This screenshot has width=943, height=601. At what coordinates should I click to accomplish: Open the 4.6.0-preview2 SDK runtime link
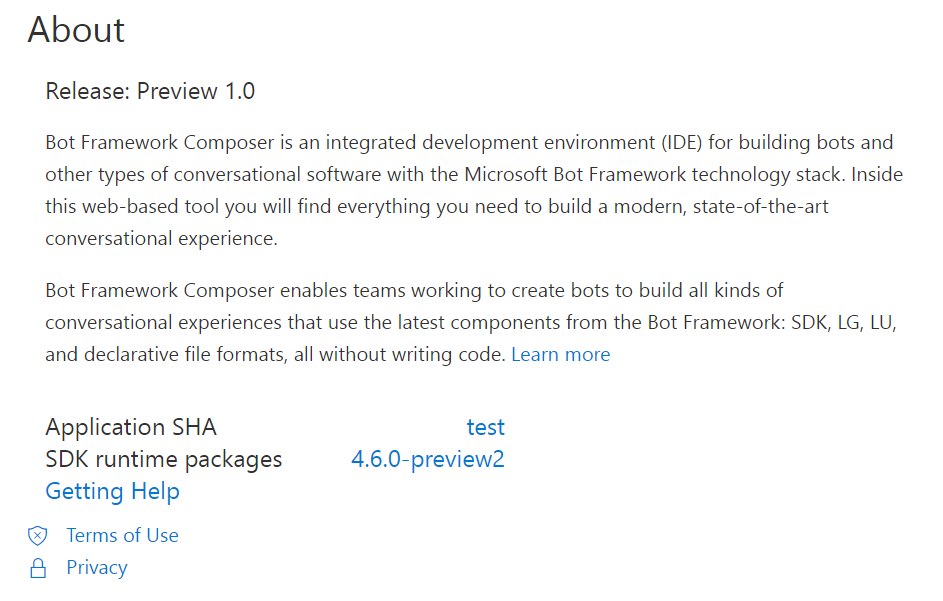point(428,459)
